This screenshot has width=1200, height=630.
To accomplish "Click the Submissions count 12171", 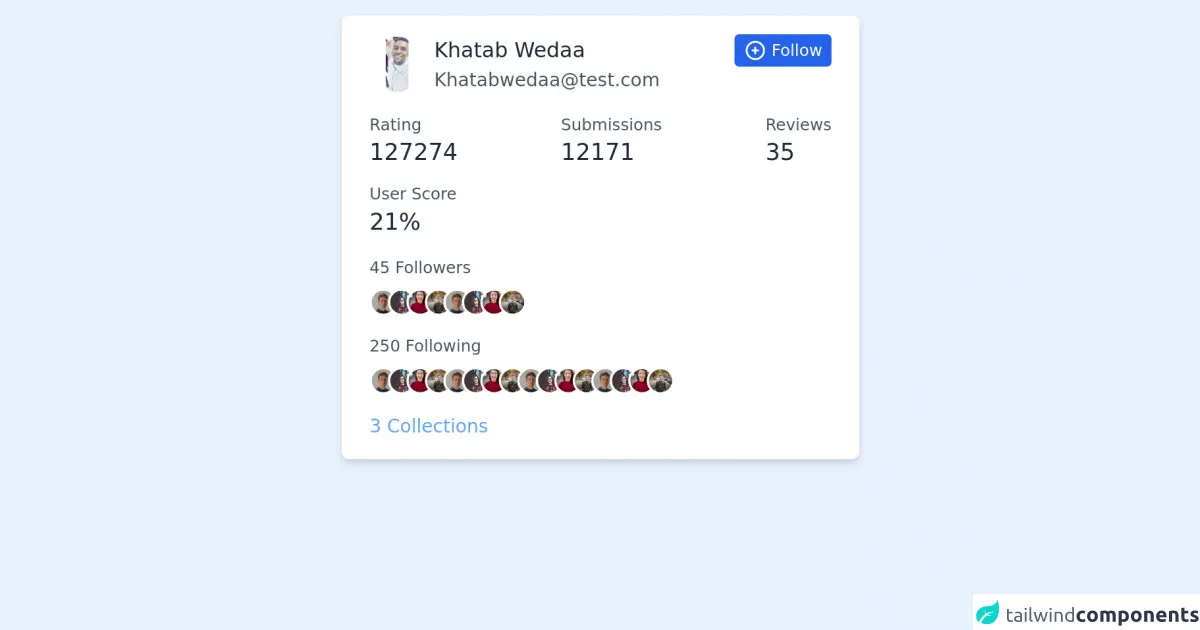I will tap(597, 152).
